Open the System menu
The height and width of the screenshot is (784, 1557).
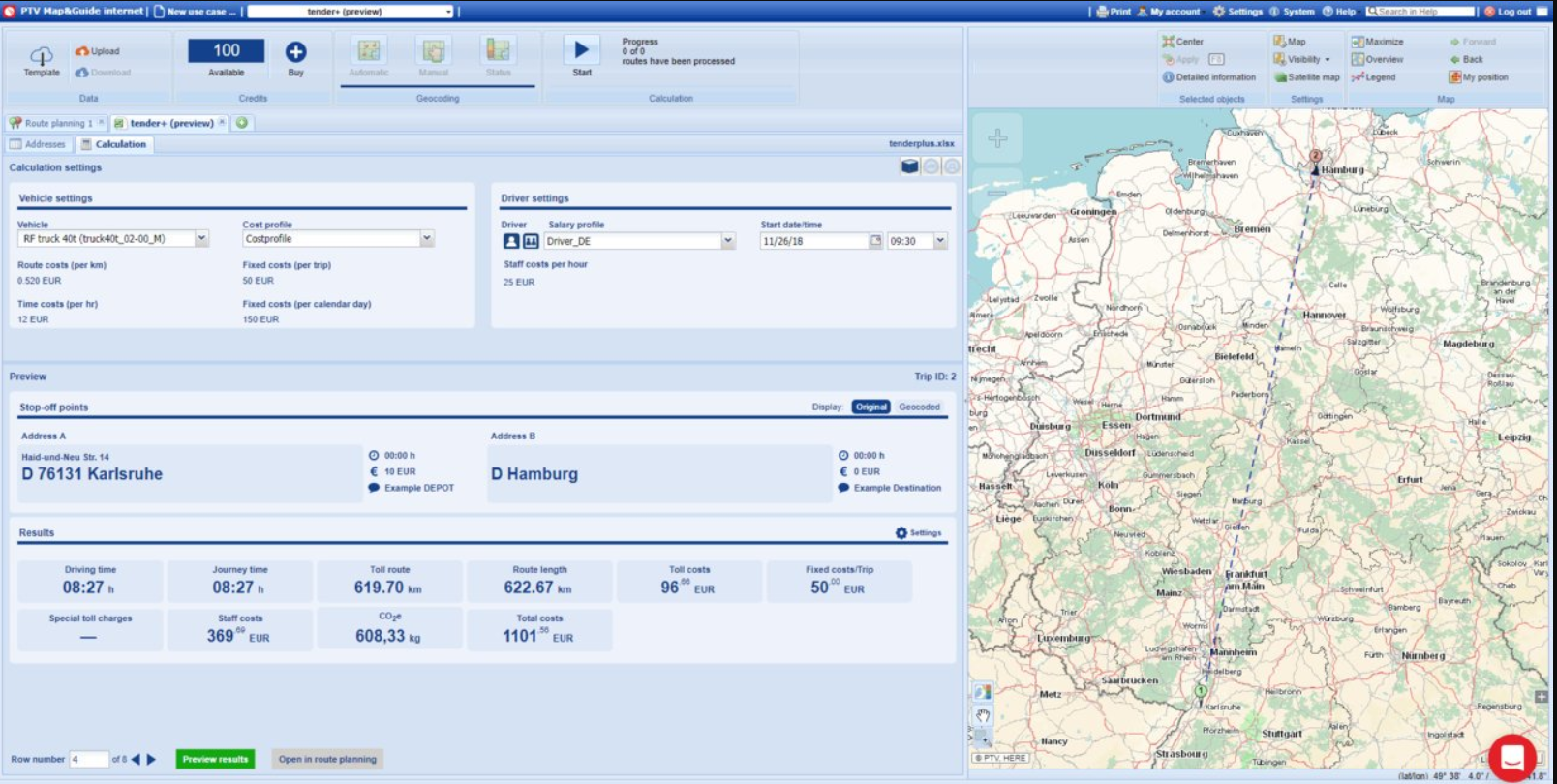1292,12
